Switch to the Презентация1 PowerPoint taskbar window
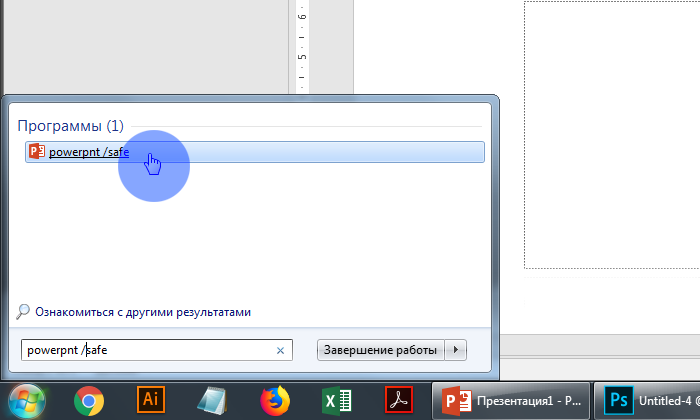The width and height of the screenshot is (700, 420). tap(511, 401)
